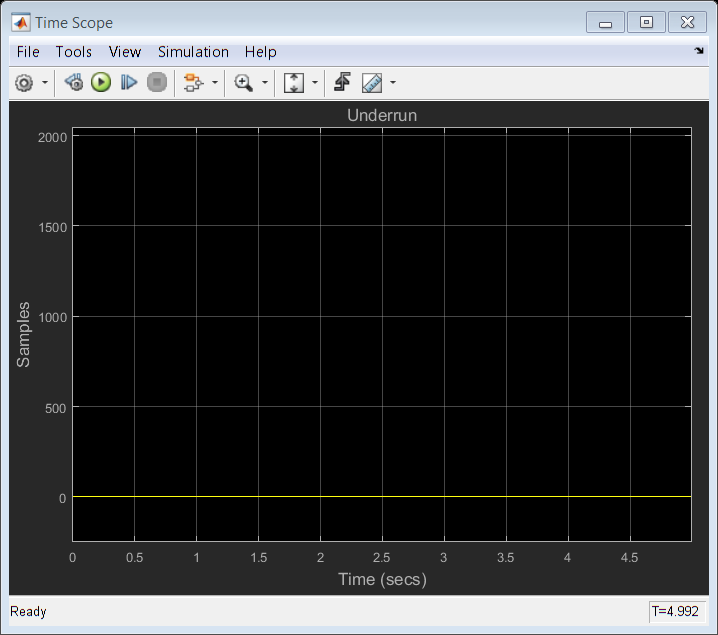Step forward the simulation

129,82
